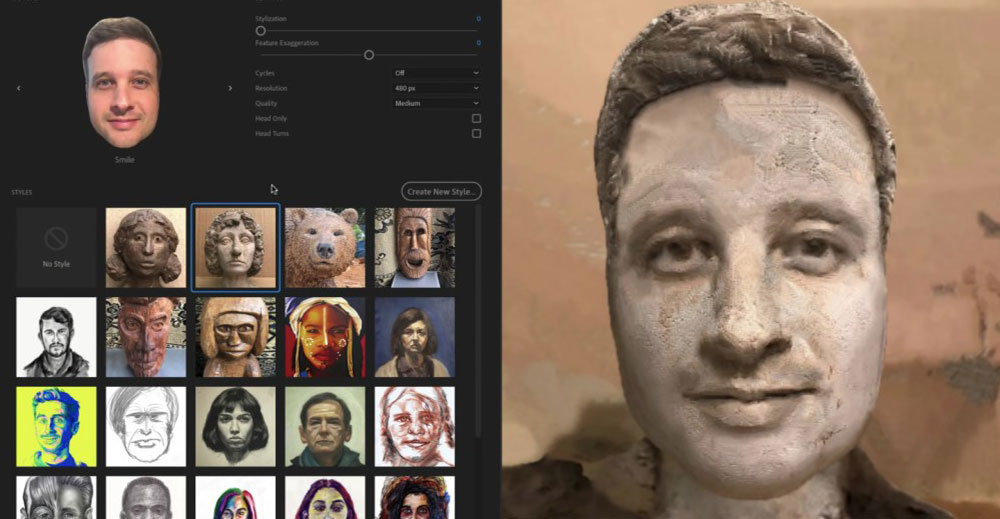Click the styles list vertical scrollbar

pyautogui.click(x=478, y=319)
